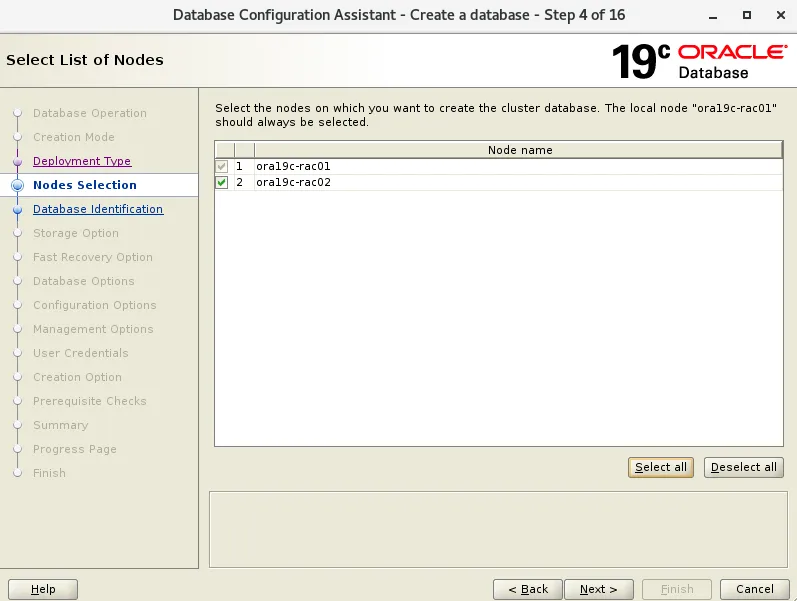Click the Database Identification step bullet icon
This screenshot has height=601, width=797.
[17, 209]
